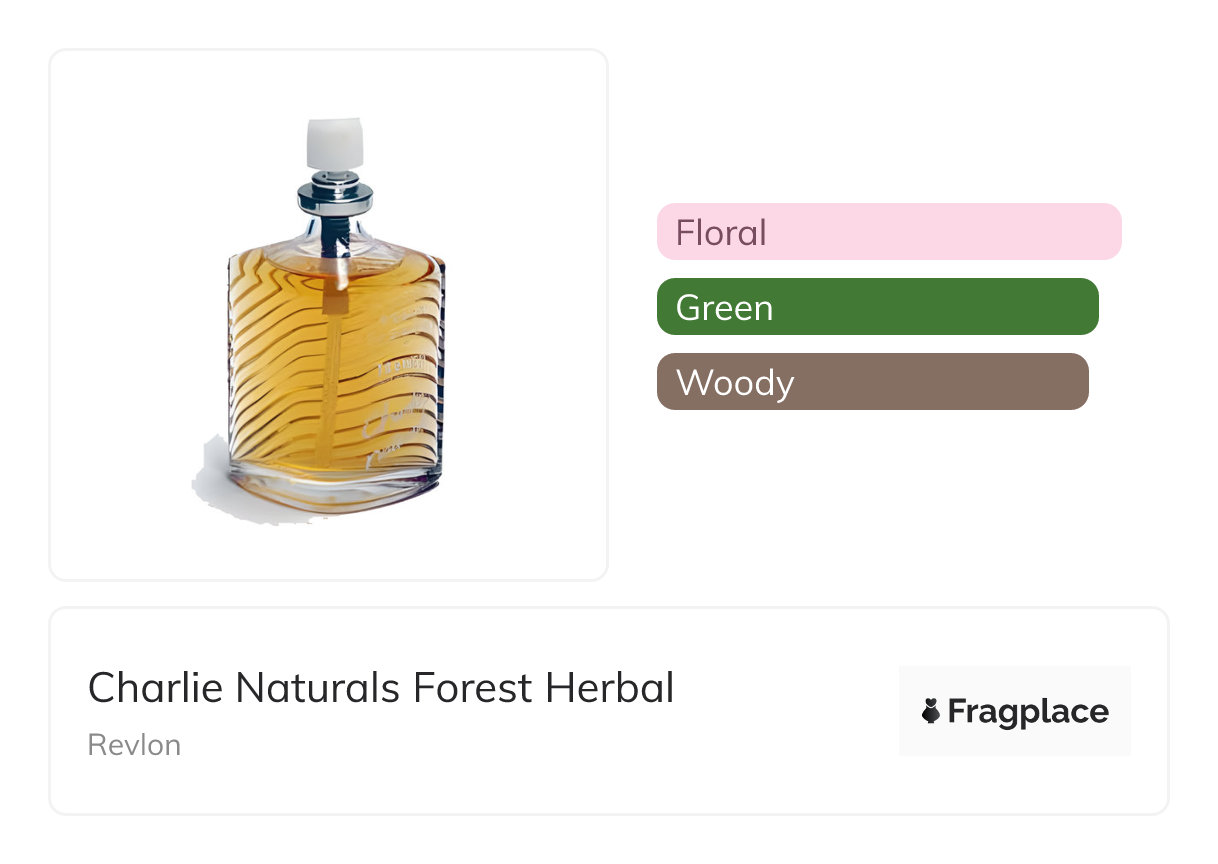Image resolution: width=1218 pixels, height=864 pixels.
Task: Open the Charlie Naturals Forest Herbal title
Action: coord(381,688)
